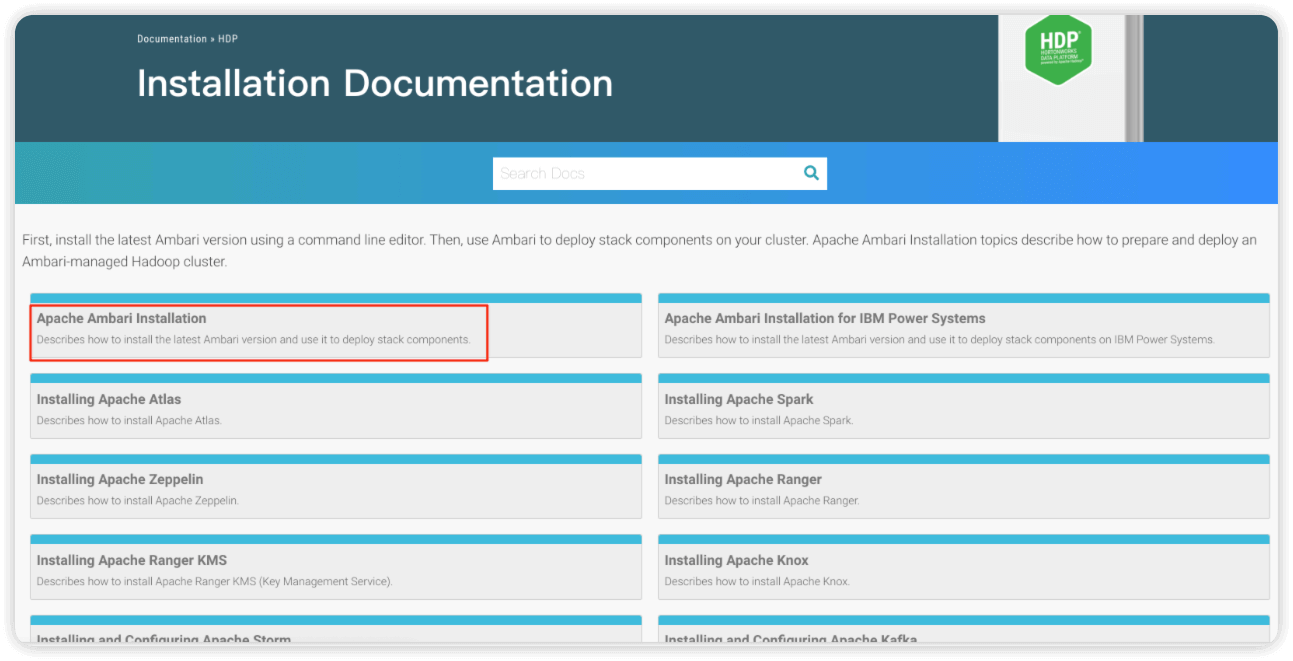Open Installing Apache Zeppelin card
Screen dimensions: 1293x661
pos(336,487)
